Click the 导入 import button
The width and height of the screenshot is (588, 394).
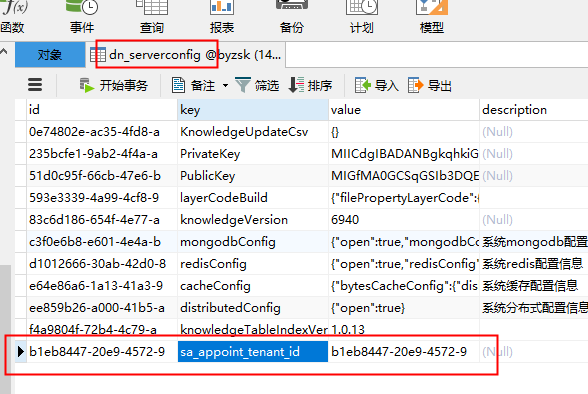[x=376, y=85]
